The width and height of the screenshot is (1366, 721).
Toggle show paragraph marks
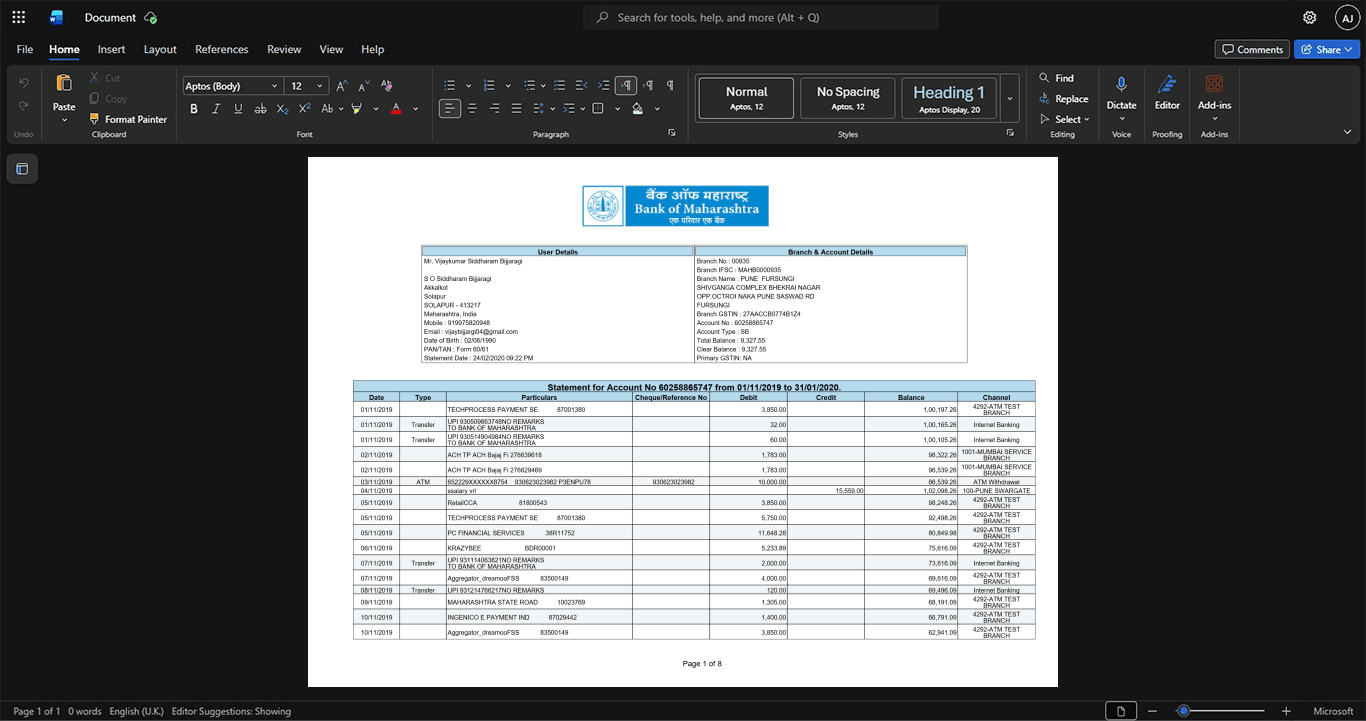[670, 86]
